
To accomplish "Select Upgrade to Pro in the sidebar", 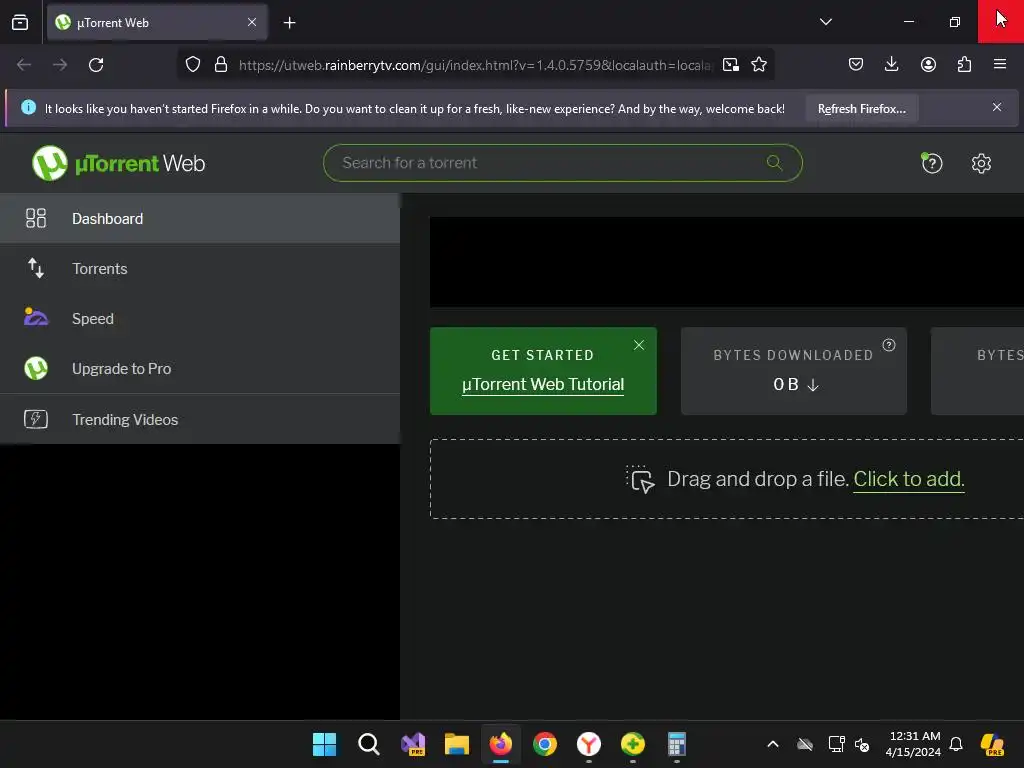I will (200, 368).
